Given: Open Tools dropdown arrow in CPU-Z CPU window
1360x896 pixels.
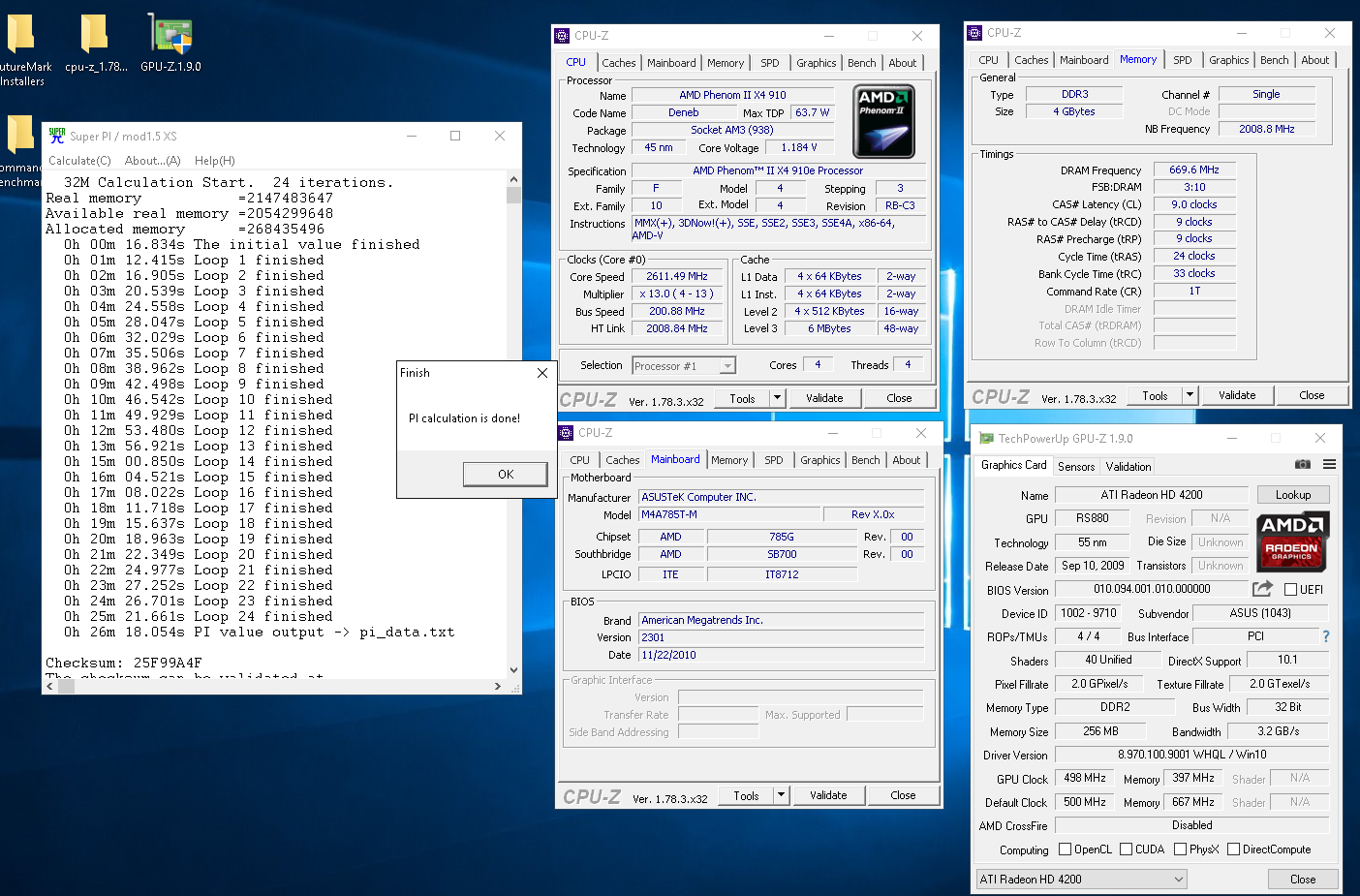Looking at the screenshot, I should tap(777, 398).
